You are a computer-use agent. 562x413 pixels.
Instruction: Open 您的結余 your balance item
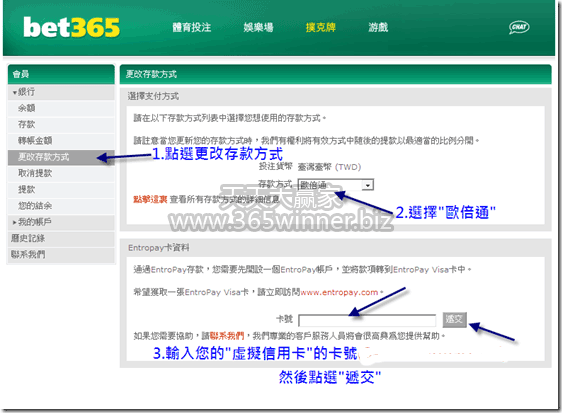(61, 206)
